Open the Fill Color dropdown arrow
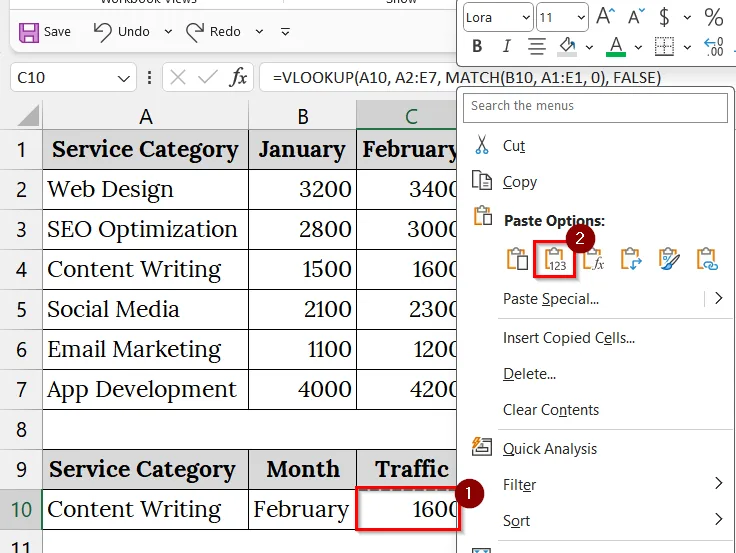 pyautogui.click(x=589, y=47)
